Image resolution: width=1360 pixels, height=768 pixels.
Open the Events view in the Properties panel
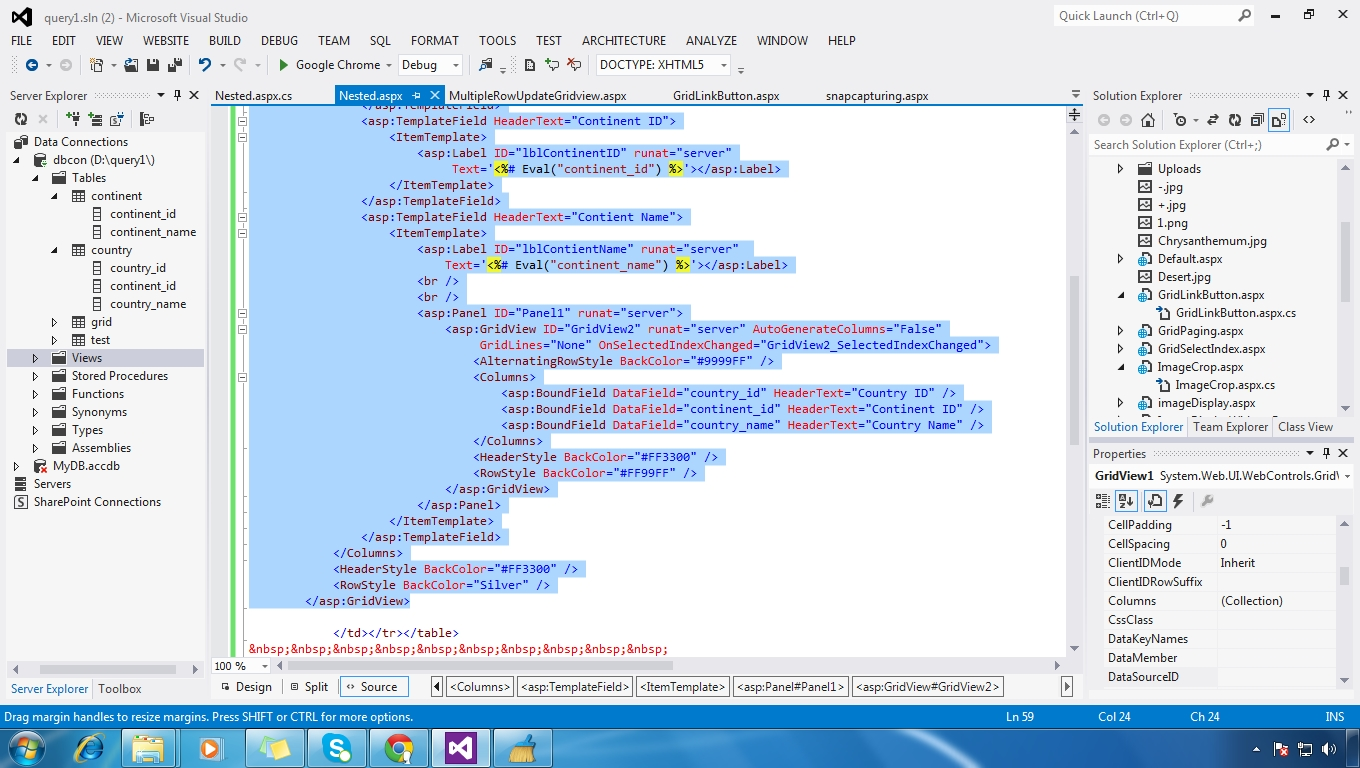1178,500
